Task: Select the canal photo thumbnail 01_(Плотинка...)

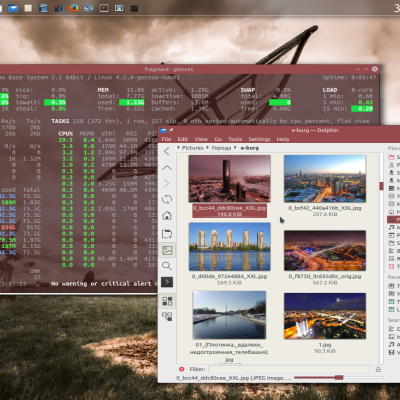Action: pos(229,315)
